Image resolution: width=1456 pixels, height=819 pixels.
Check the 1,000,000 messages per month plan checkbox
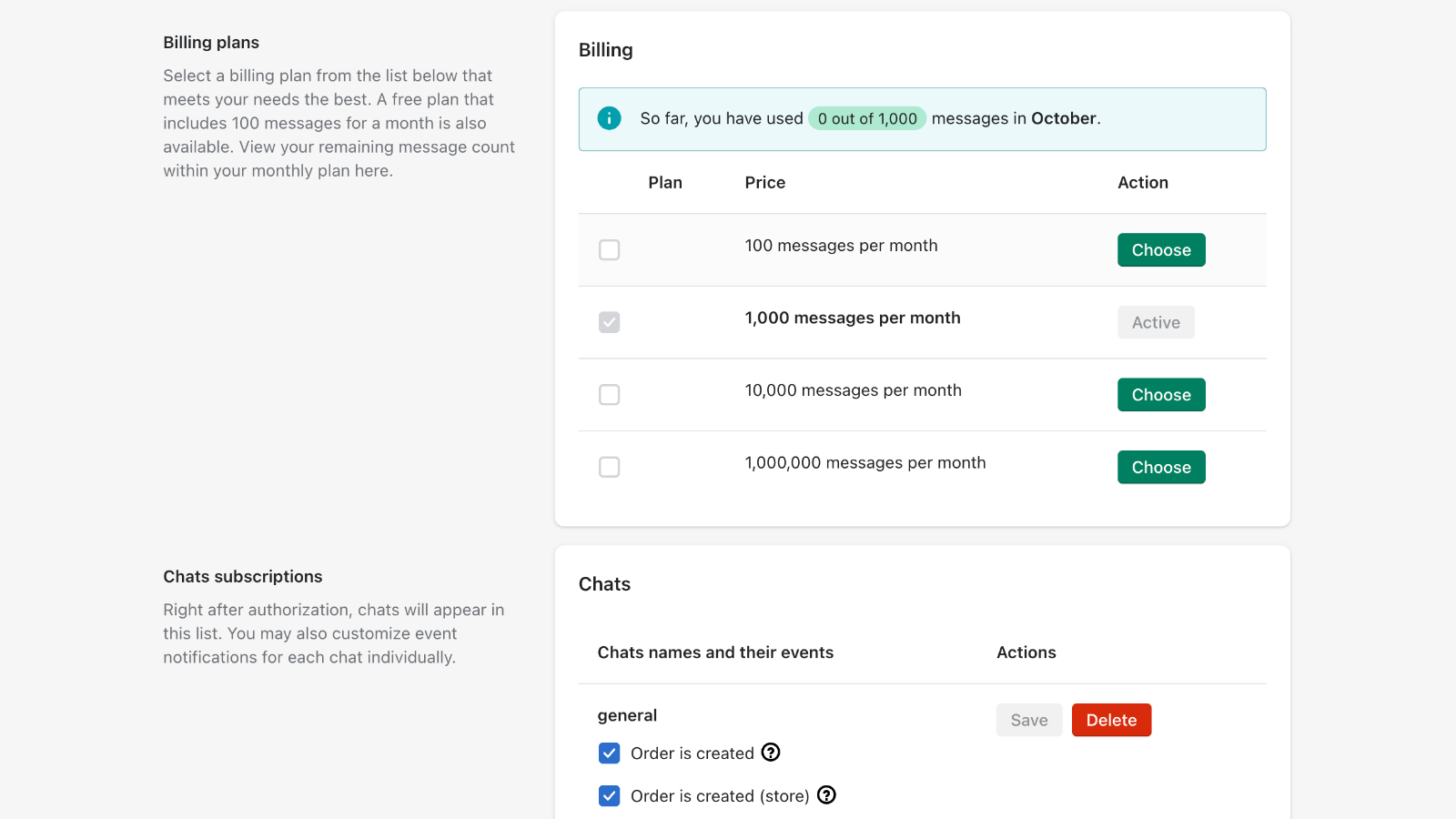[x=609, y=467]
